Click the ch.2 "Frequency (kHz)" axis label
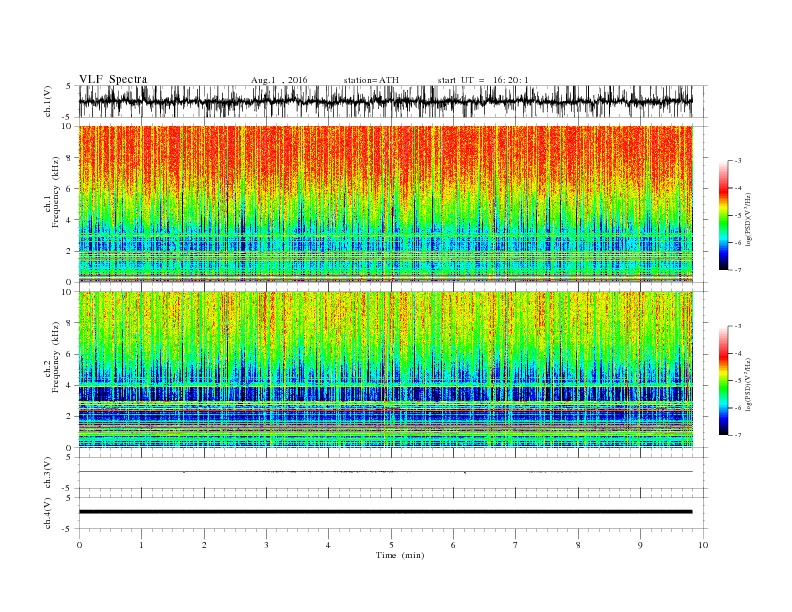 coord(56,356)
